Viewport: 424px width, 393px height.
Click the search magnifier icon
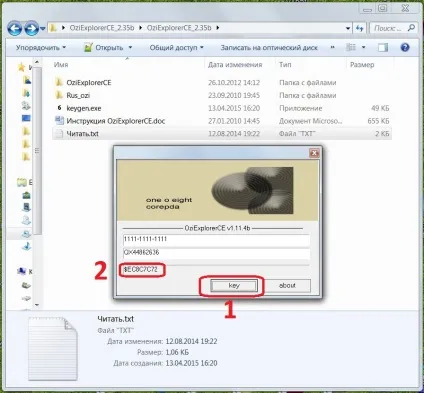click(x=412, y=28)
